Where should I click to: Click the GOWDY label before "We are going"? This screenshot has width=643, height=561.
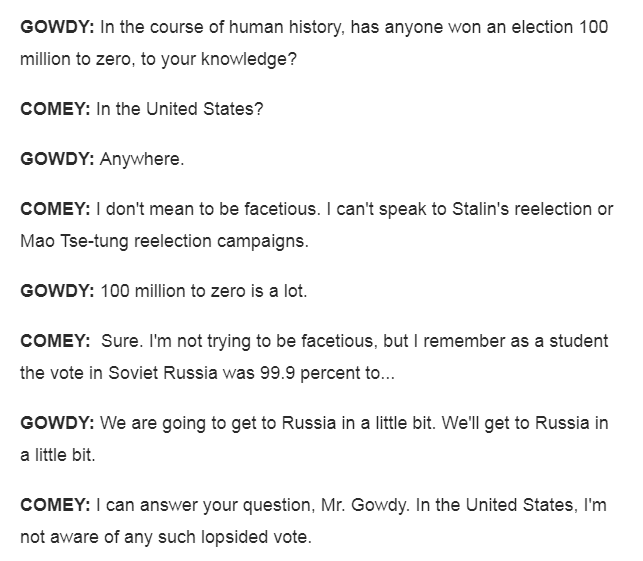point(57,422)
